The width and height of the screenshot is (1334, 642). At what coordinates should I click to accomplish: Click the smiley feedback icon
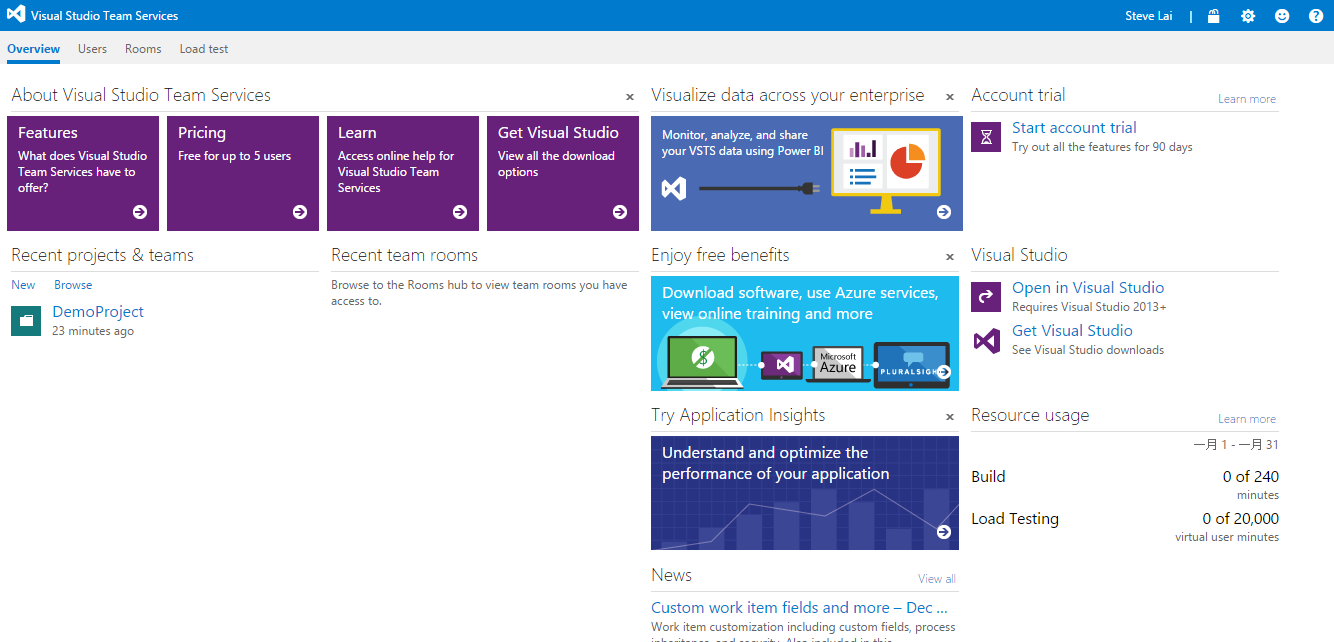pyautogui.click(x=1282, y=16)
